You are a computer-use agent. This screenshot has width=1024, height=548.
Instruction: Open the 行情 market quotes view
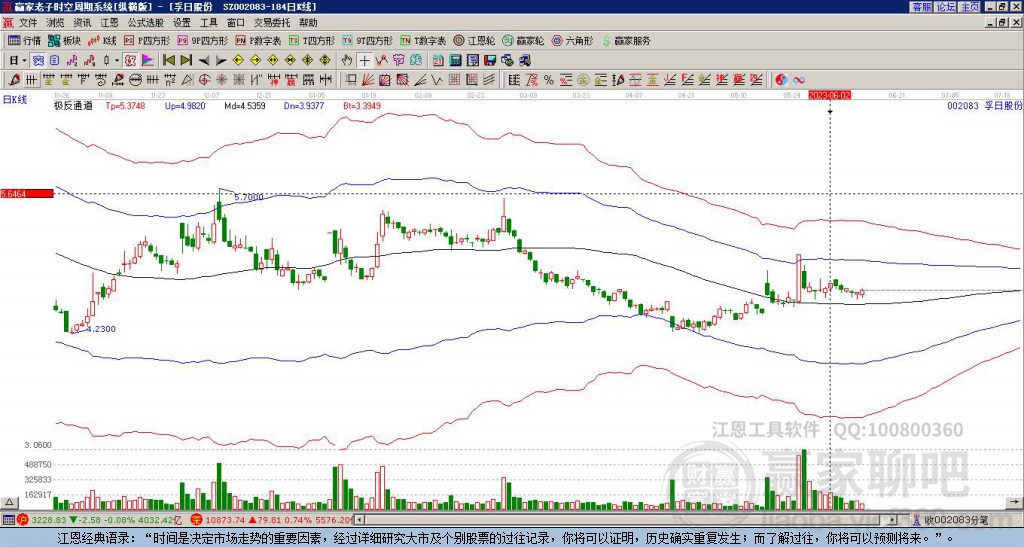tap(24, 40)
